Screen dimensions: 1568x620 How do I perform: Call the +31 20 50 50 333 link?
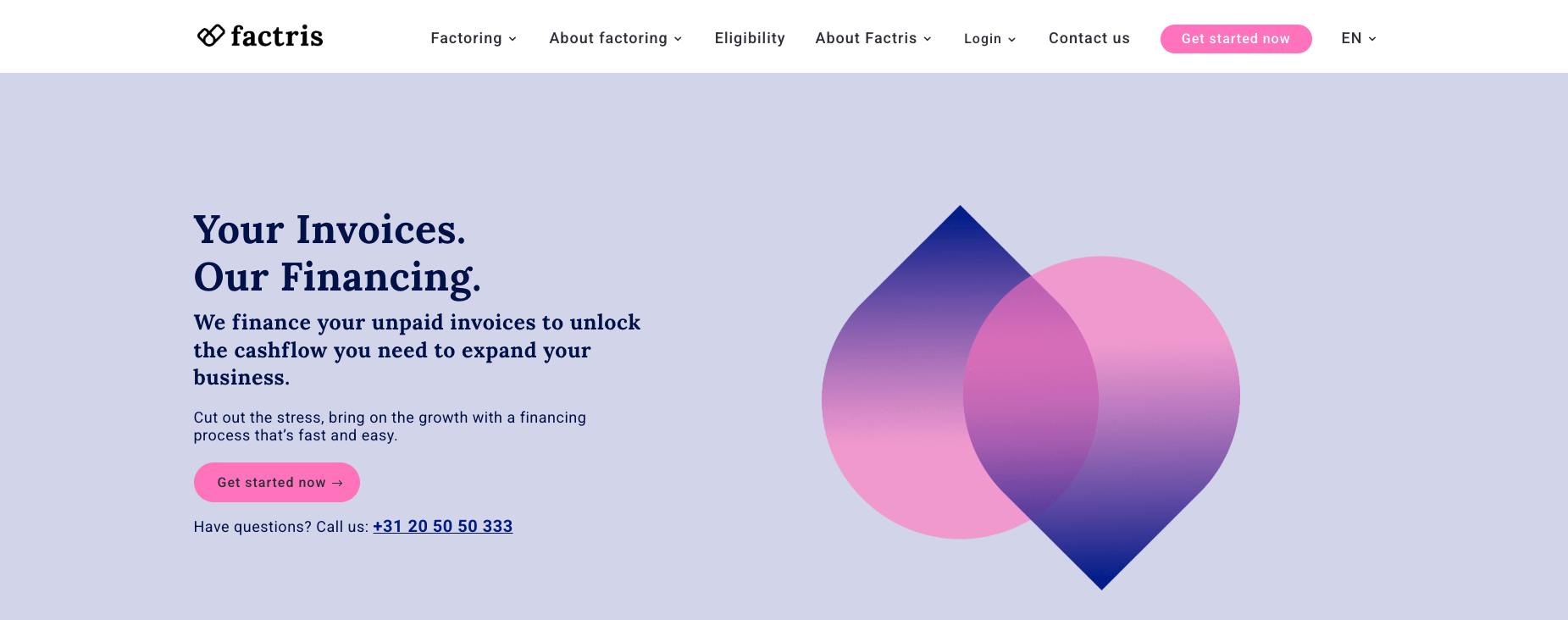443,526
